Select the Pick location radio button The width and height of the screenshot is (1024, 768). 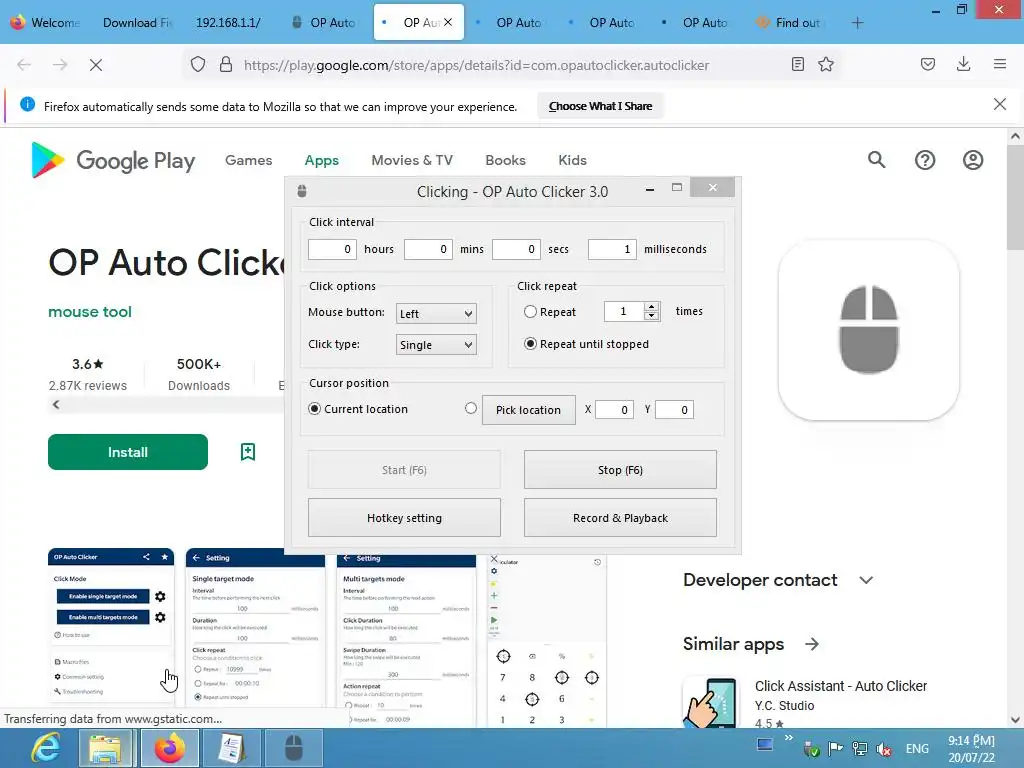(x=470, y=408)
